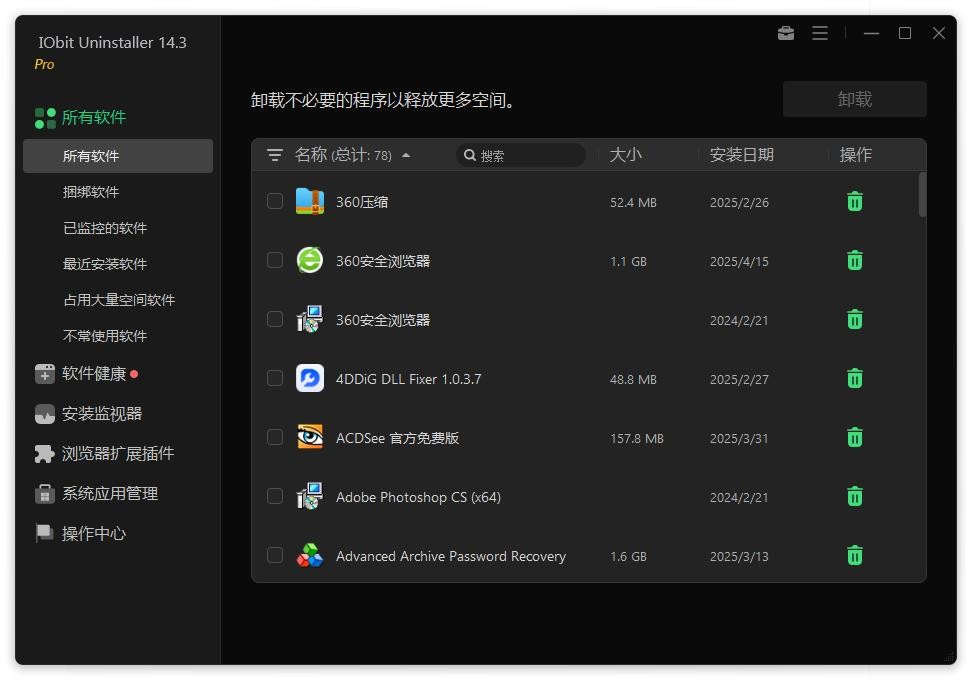
Task: Tick the 4DDiG DLL Fixer 1.0.3.7 checkbox
Action: coord(275,378)
